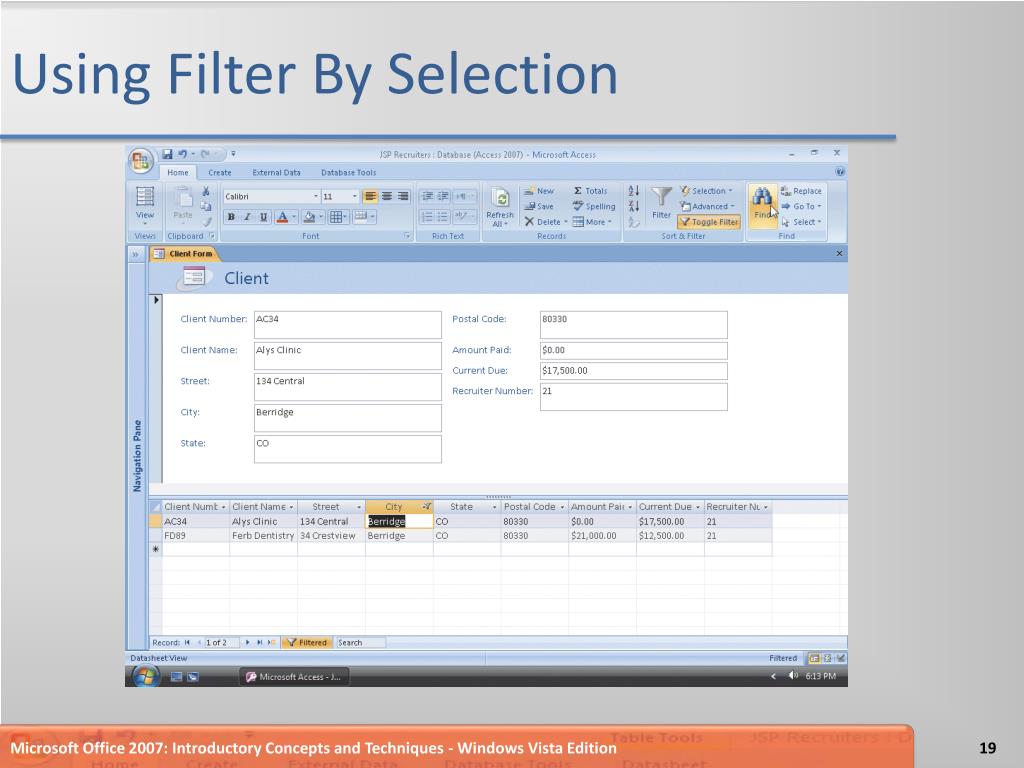Go to next record navigation arrow
The height and width of the screenshot is (768, 1024).
coord(248,643)
